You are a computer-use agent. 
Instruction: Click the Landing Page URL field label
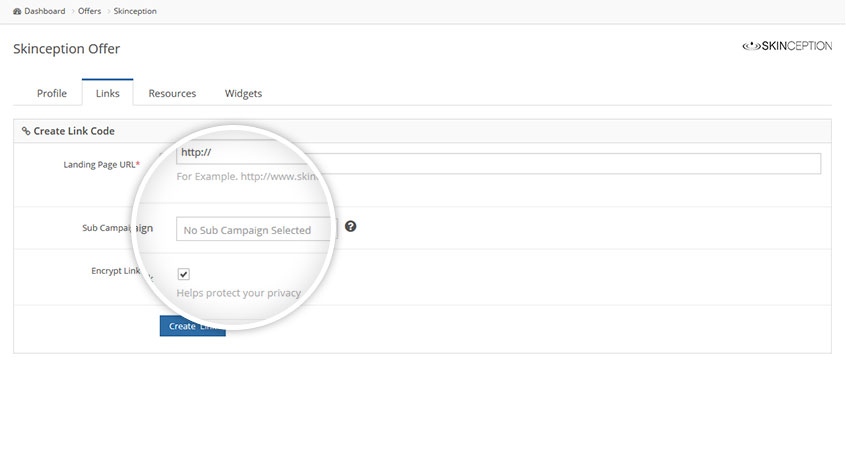coord(101,165)
